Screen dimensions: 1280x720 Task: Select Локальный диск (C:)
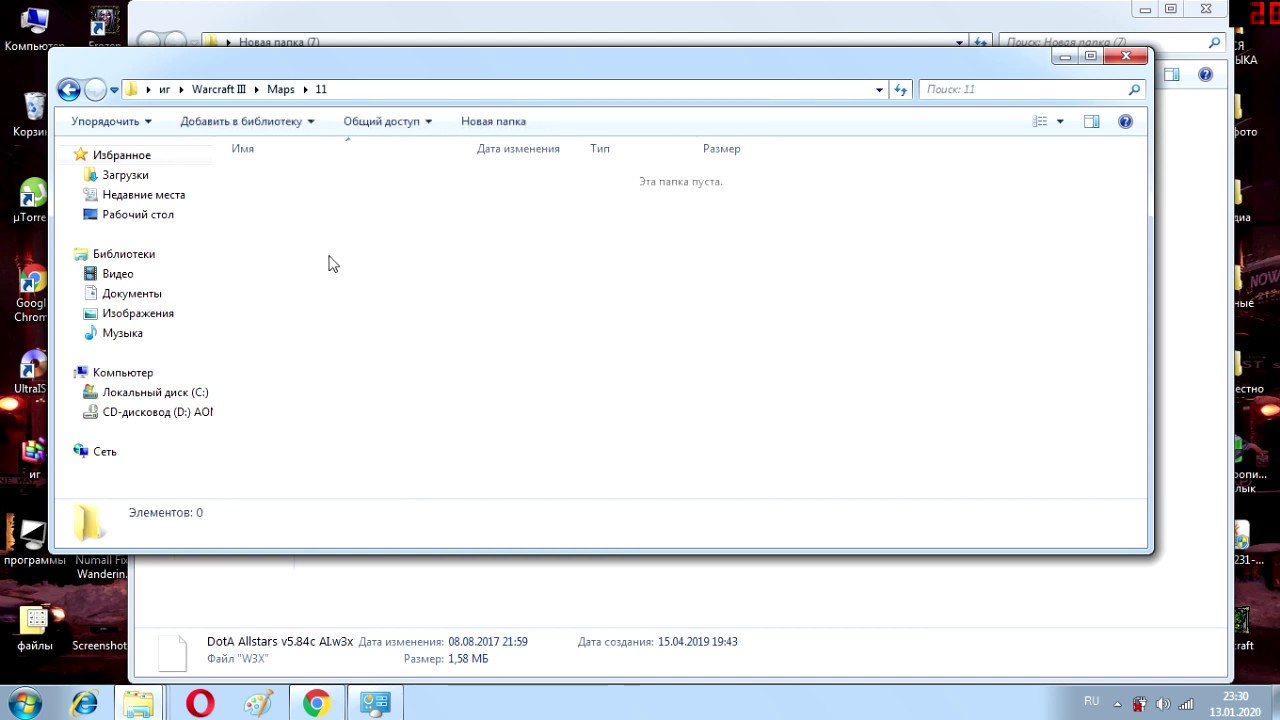point(155,393)
